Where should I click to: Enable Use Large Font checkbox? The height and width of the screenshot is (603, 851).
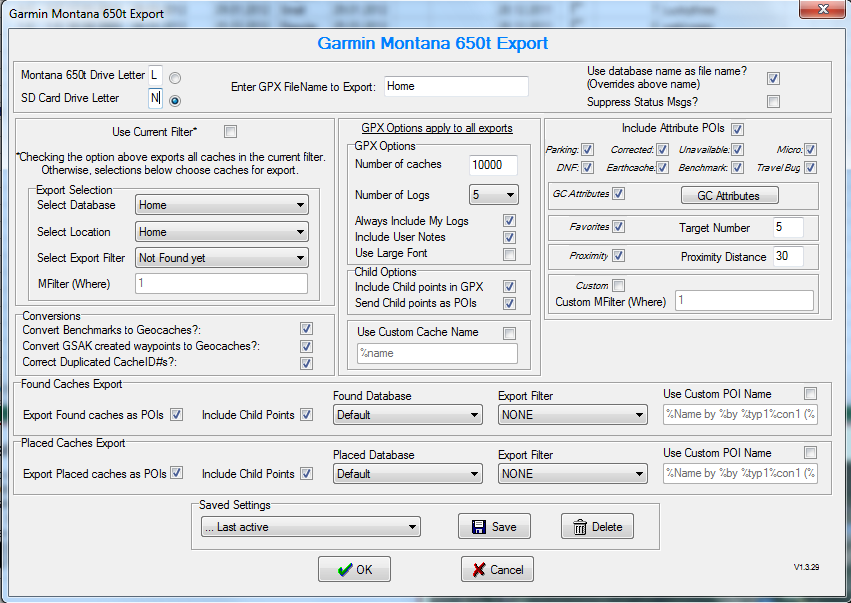click(x=509, y=254)
